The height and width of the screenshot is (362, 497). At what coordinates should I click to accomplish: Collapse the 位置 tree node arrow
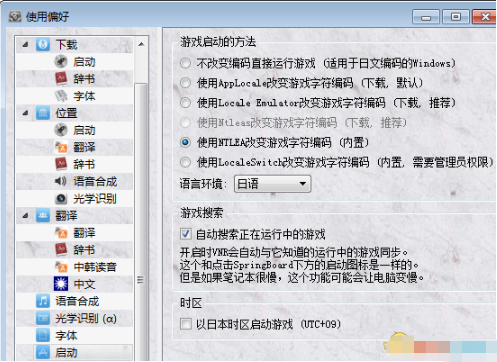coord(25,113)
